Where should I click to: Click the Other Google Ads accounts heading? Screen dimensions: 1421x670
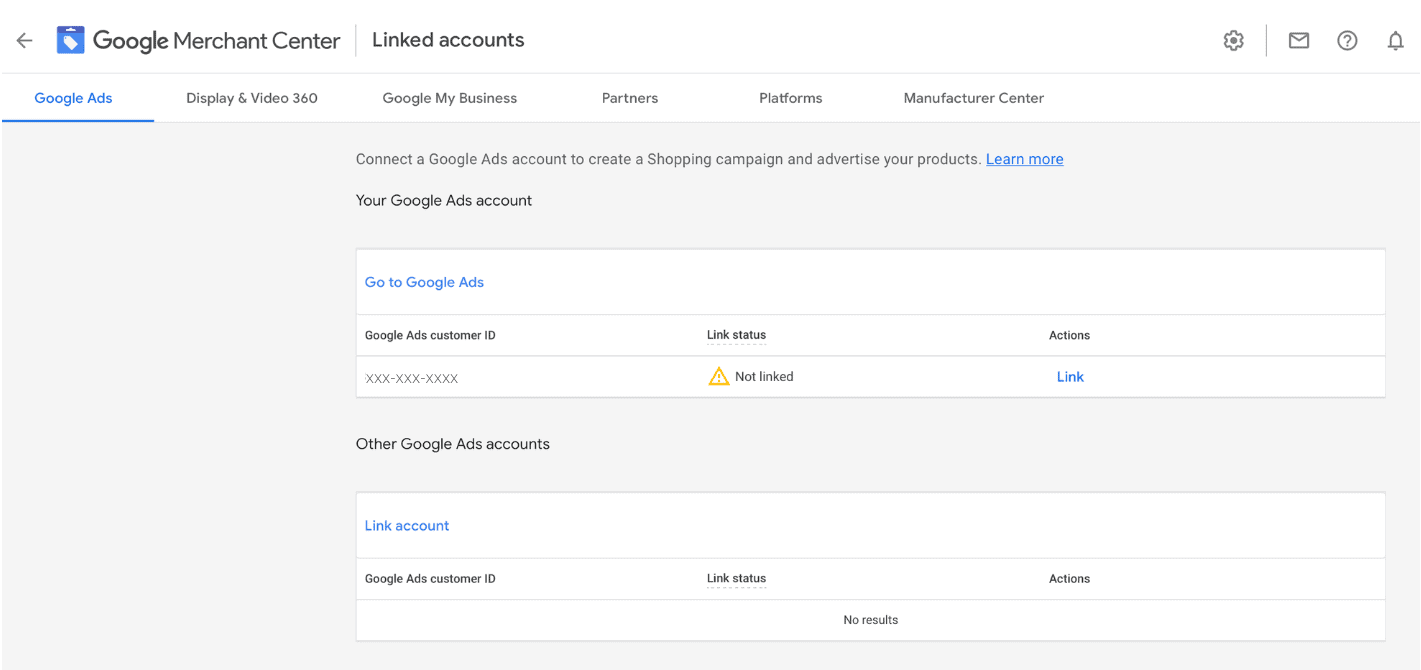pos(453,444)
